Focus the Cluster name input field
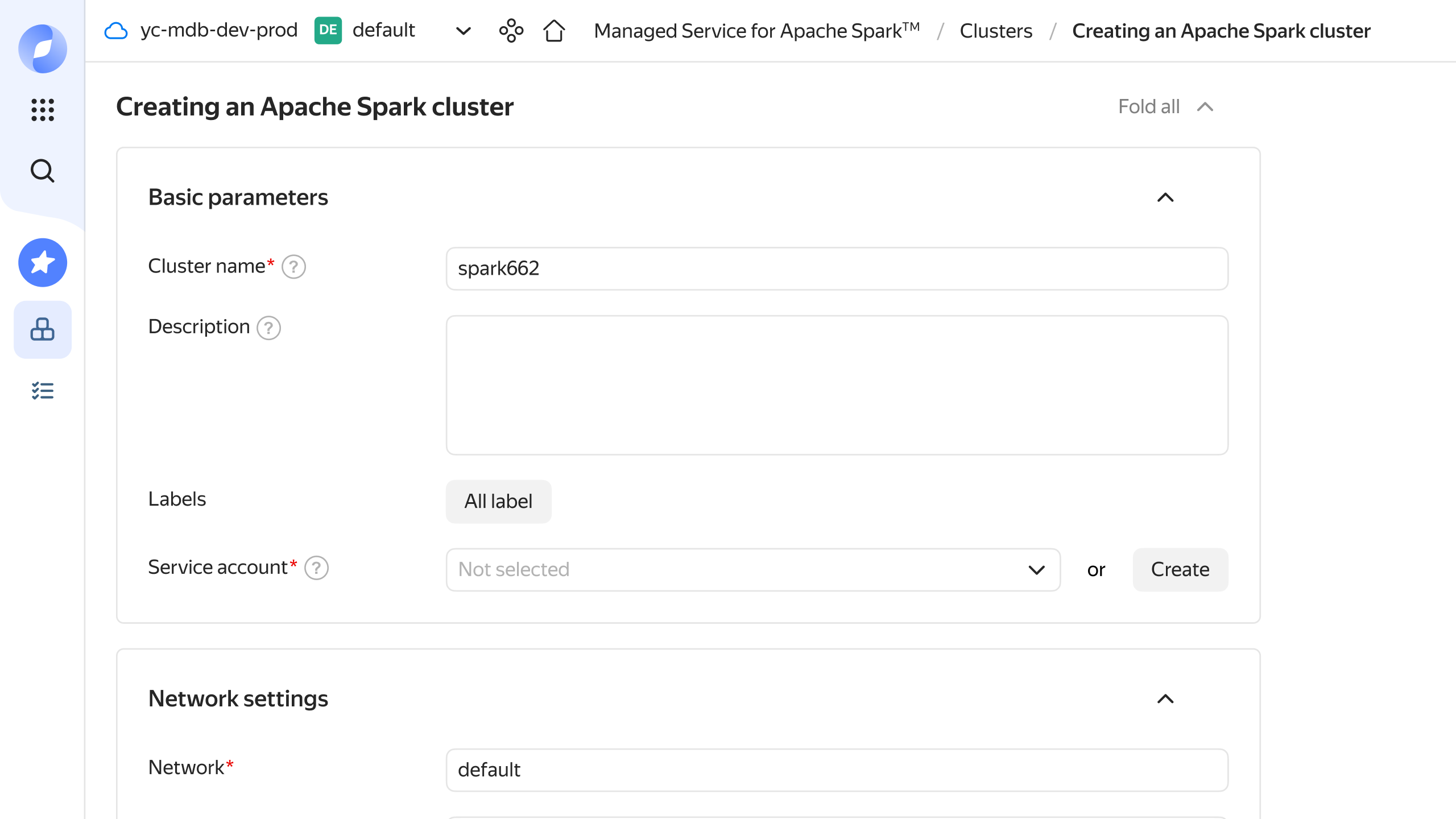Image resolution: width=1456 pixels, height=819 pixels. 837,268
